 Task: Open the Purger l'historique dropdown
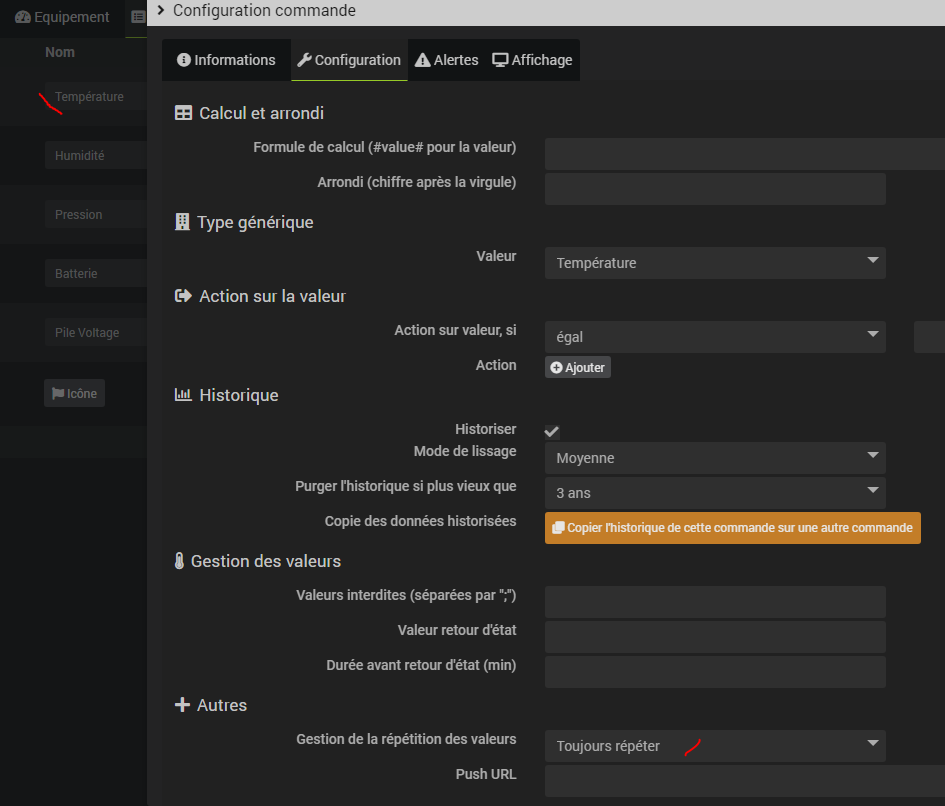(x=715, y=492)
